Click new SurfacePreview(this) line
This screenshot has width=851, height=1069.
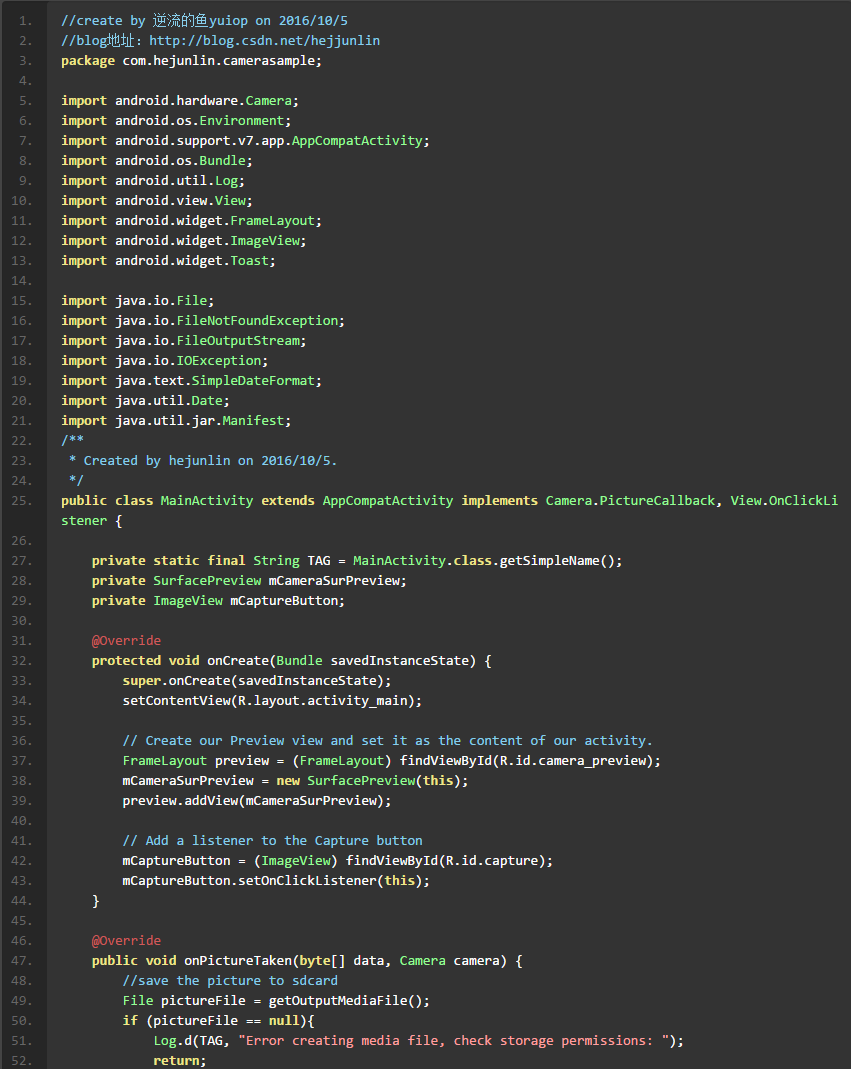coord(295,781)
